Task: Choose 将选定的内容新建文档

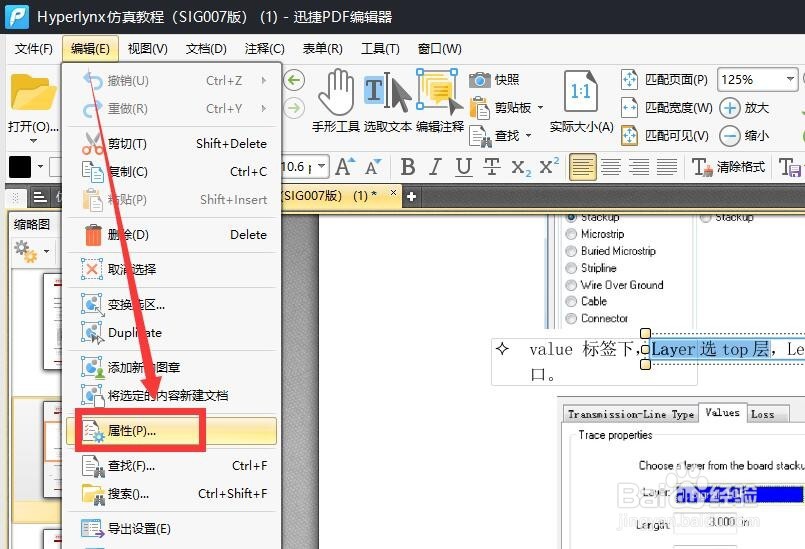Action: 171,395
